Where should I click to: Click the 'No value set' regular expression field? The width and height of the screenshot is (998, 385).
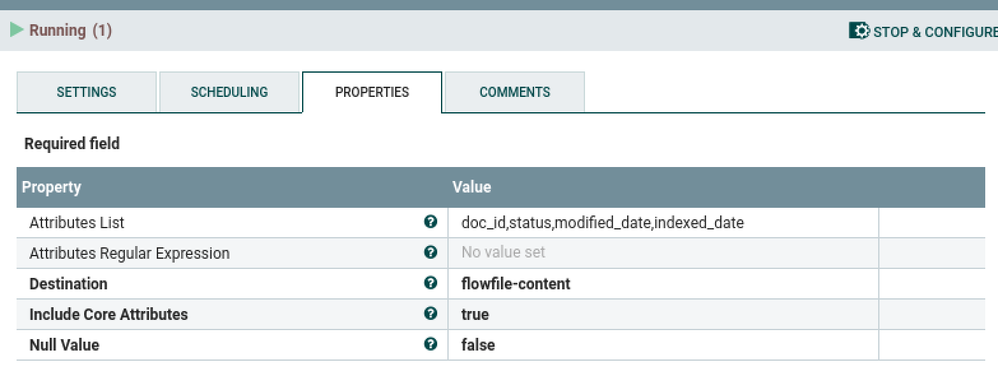coord(503,252)
